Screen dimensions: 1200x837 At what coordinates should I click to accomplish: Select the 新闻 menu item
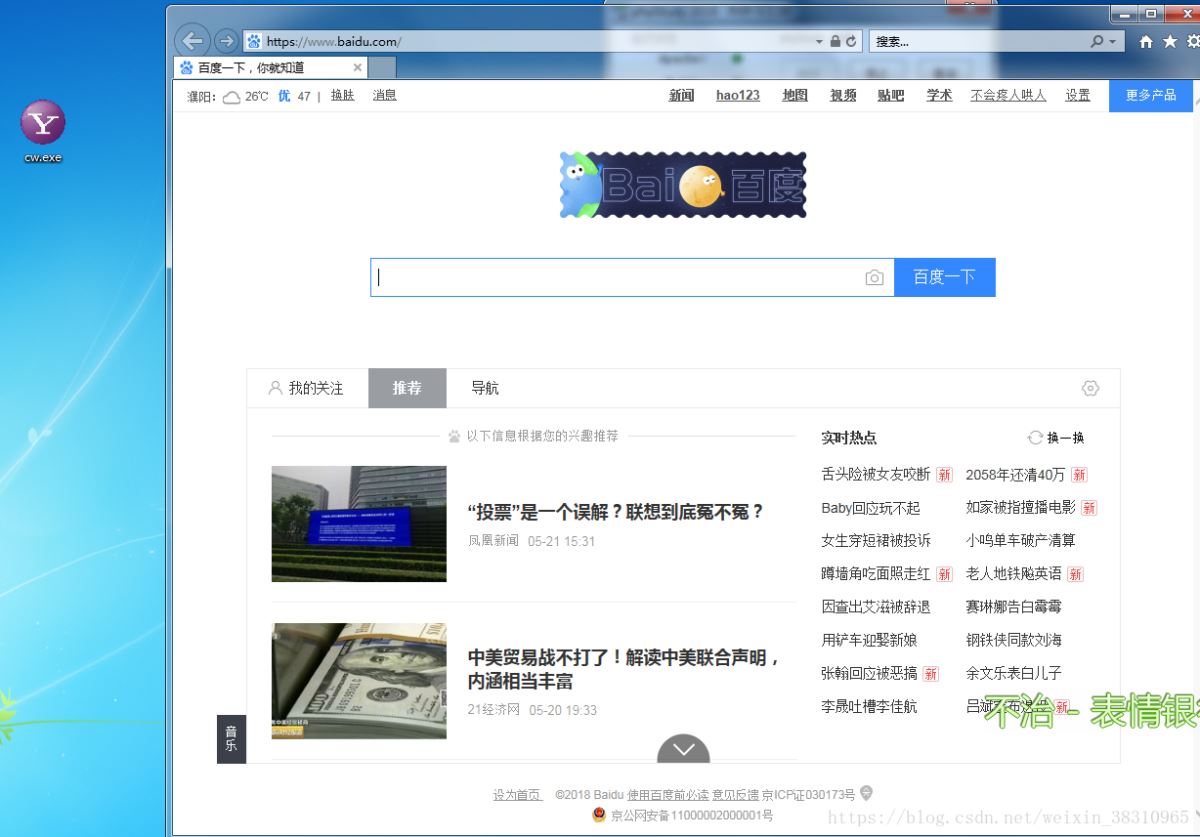pyautogui.click(x=681, y=96)
